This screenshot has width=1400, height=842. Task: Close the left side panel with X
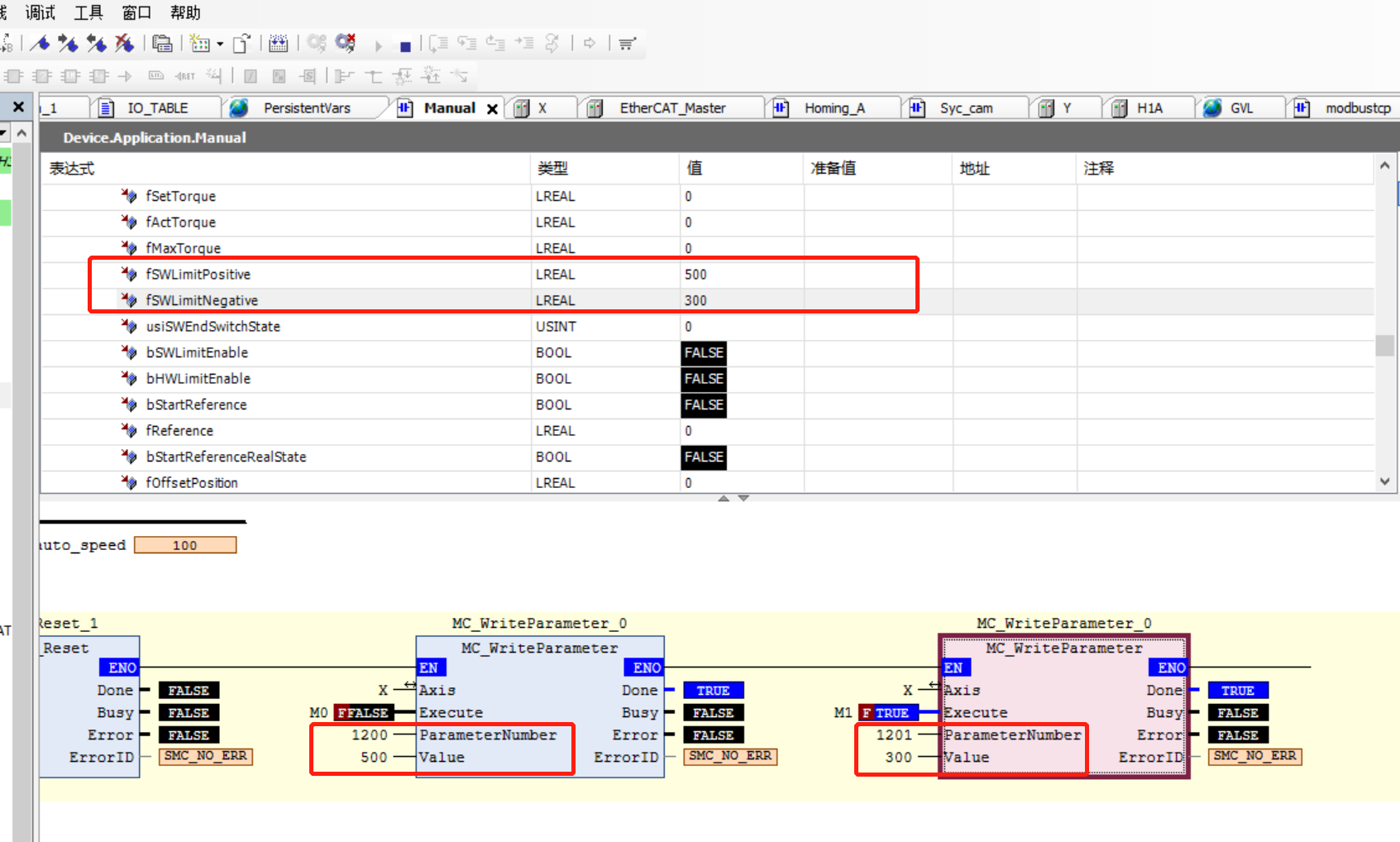pos(18,107)
